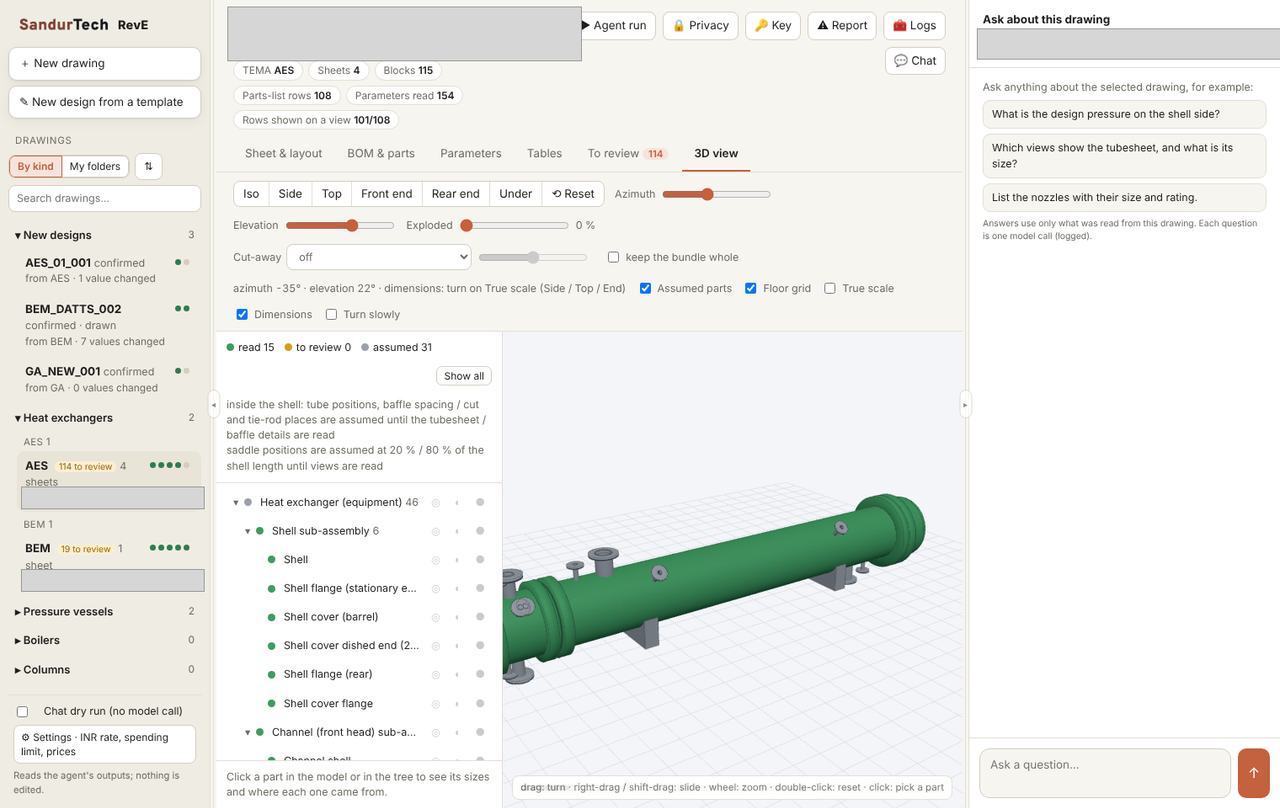Click target icon on Shell cover (barrel) row
Viewport: 1280px width, 808px height.
coord(435,617)
